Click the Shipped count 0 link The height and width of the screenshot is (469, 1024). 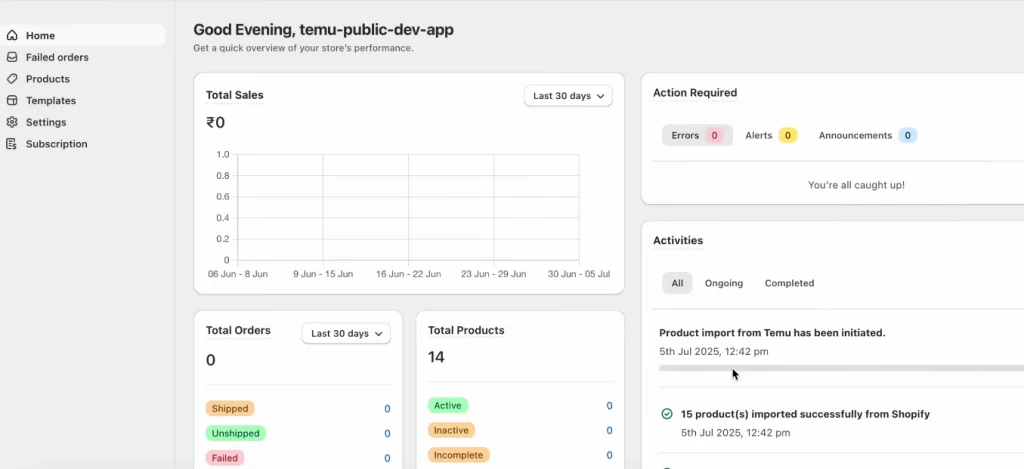pos(387,409)
